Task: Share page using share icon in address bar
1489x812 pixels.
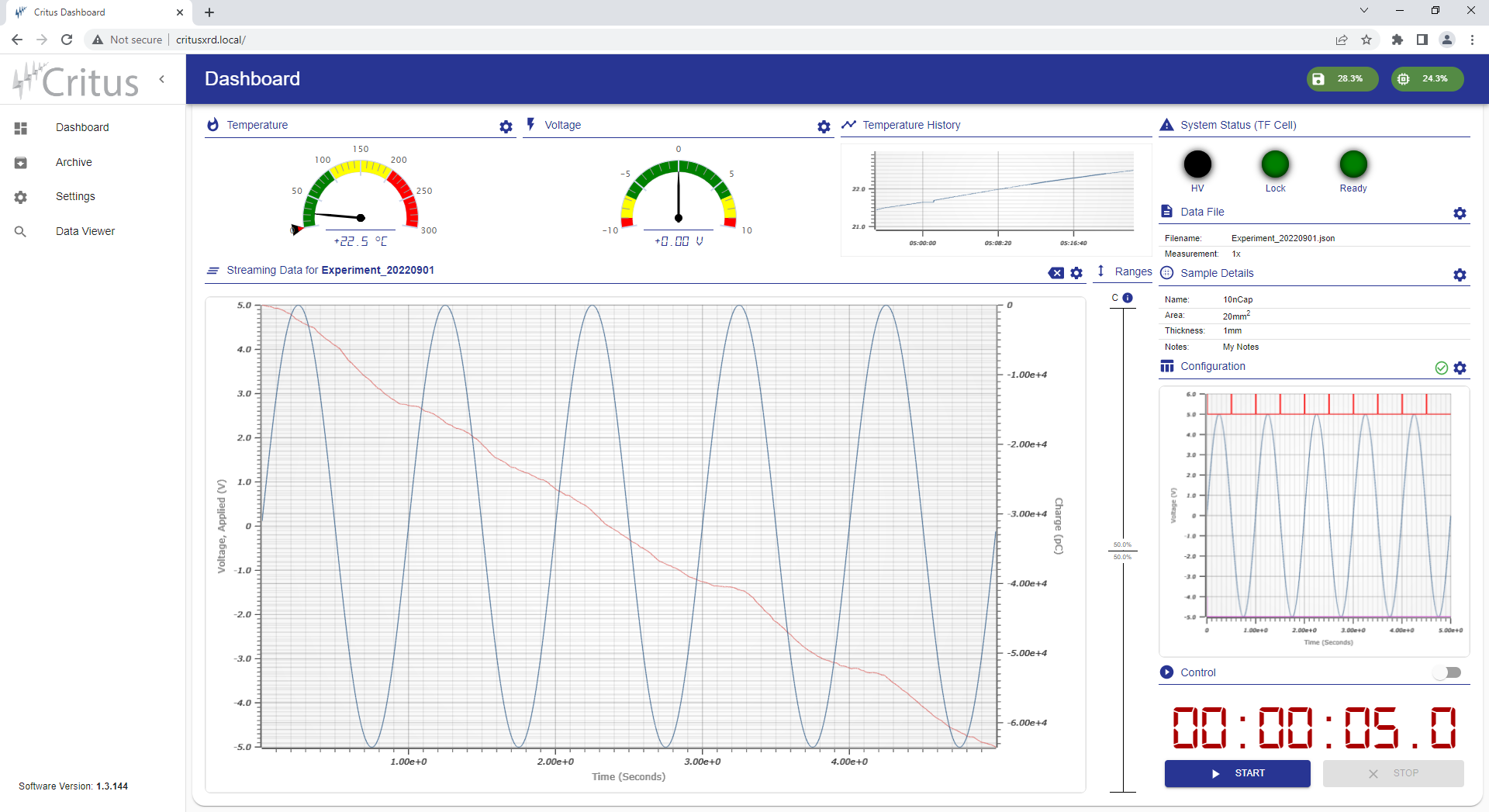Action: pyautogui.click(x=1342, y=40)
